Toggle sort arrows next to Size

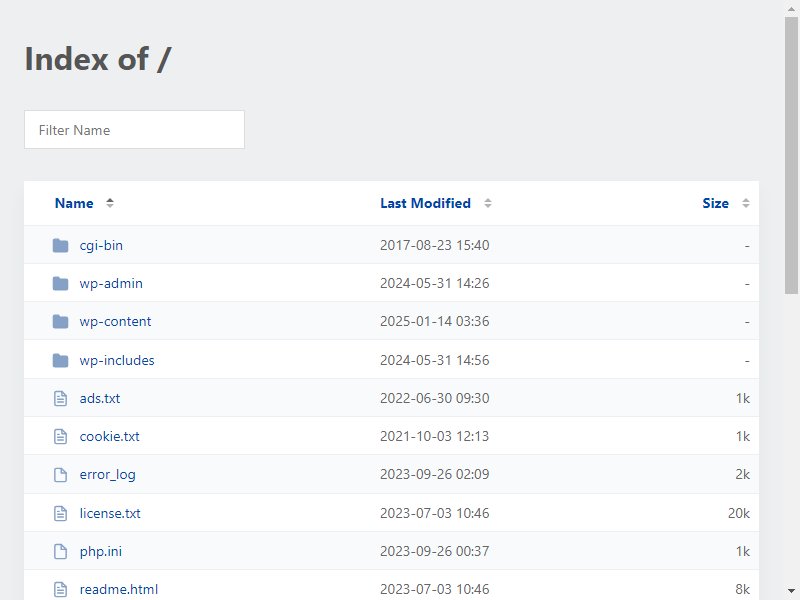pos(745,203)
